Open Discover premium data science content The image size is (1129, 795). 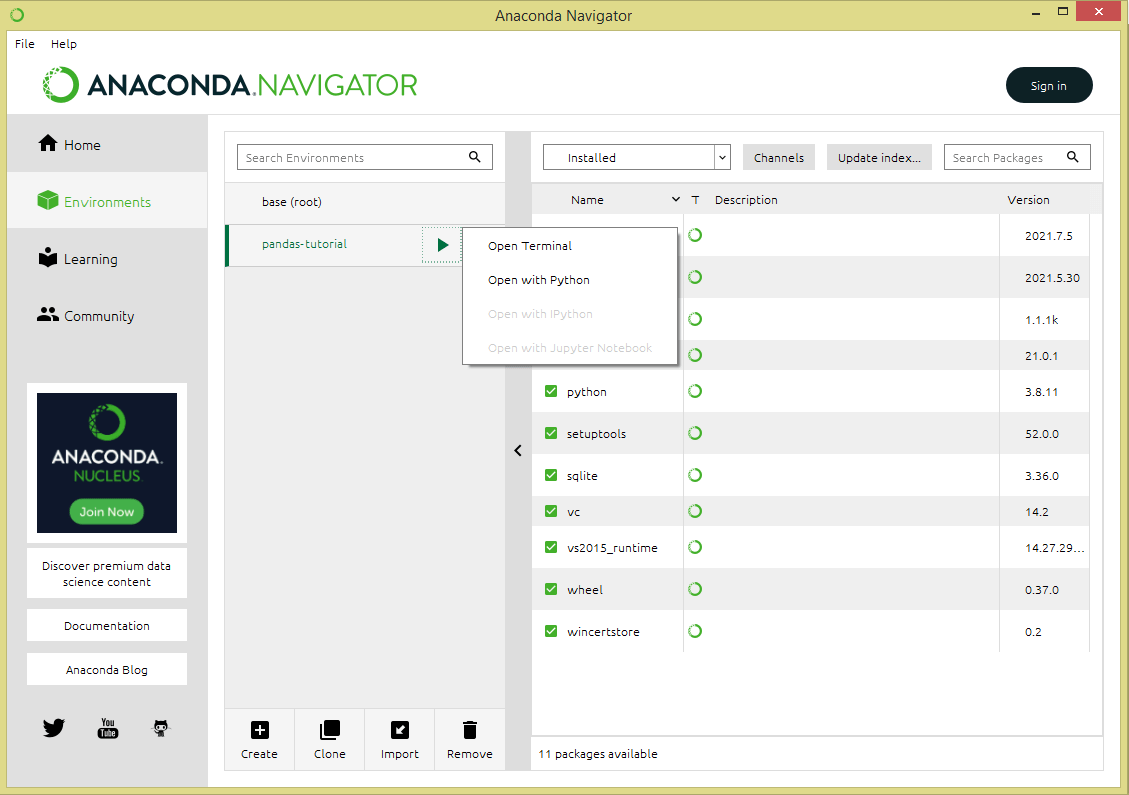pyautogui.click(x=107, y=574)
